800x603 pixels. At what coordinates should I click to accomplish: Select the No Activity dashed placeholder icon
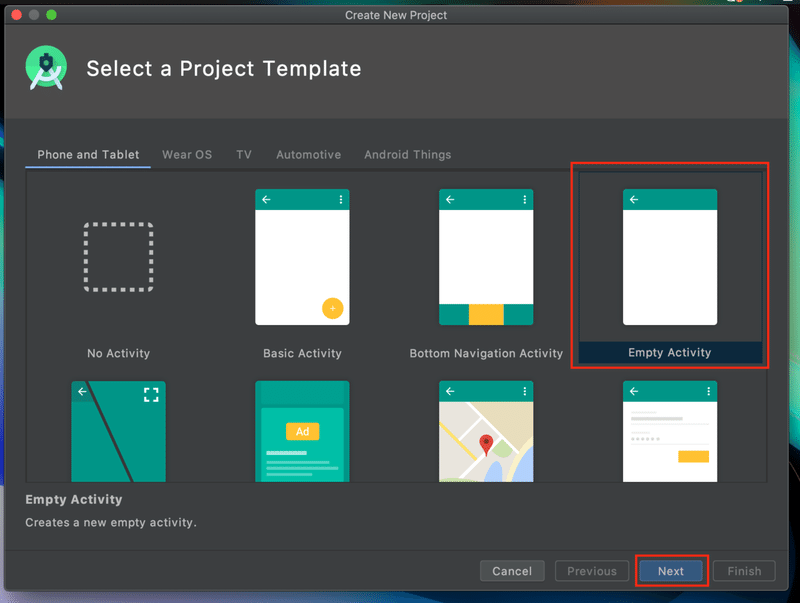[118, 257]
